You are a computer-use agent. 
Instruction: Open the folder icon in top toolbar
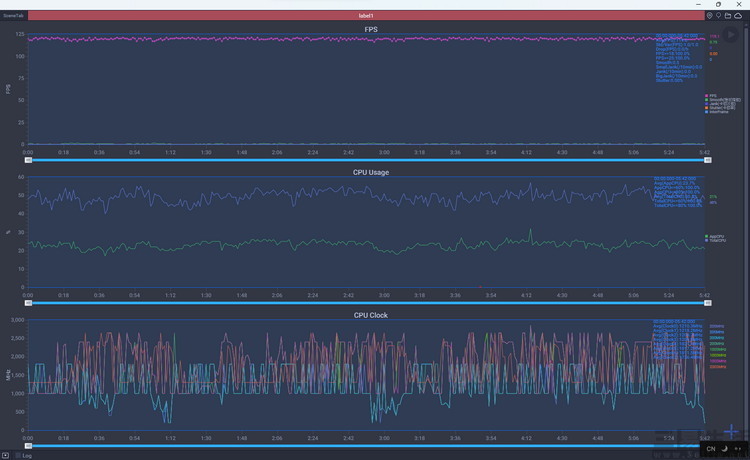[x=728, y=16]
